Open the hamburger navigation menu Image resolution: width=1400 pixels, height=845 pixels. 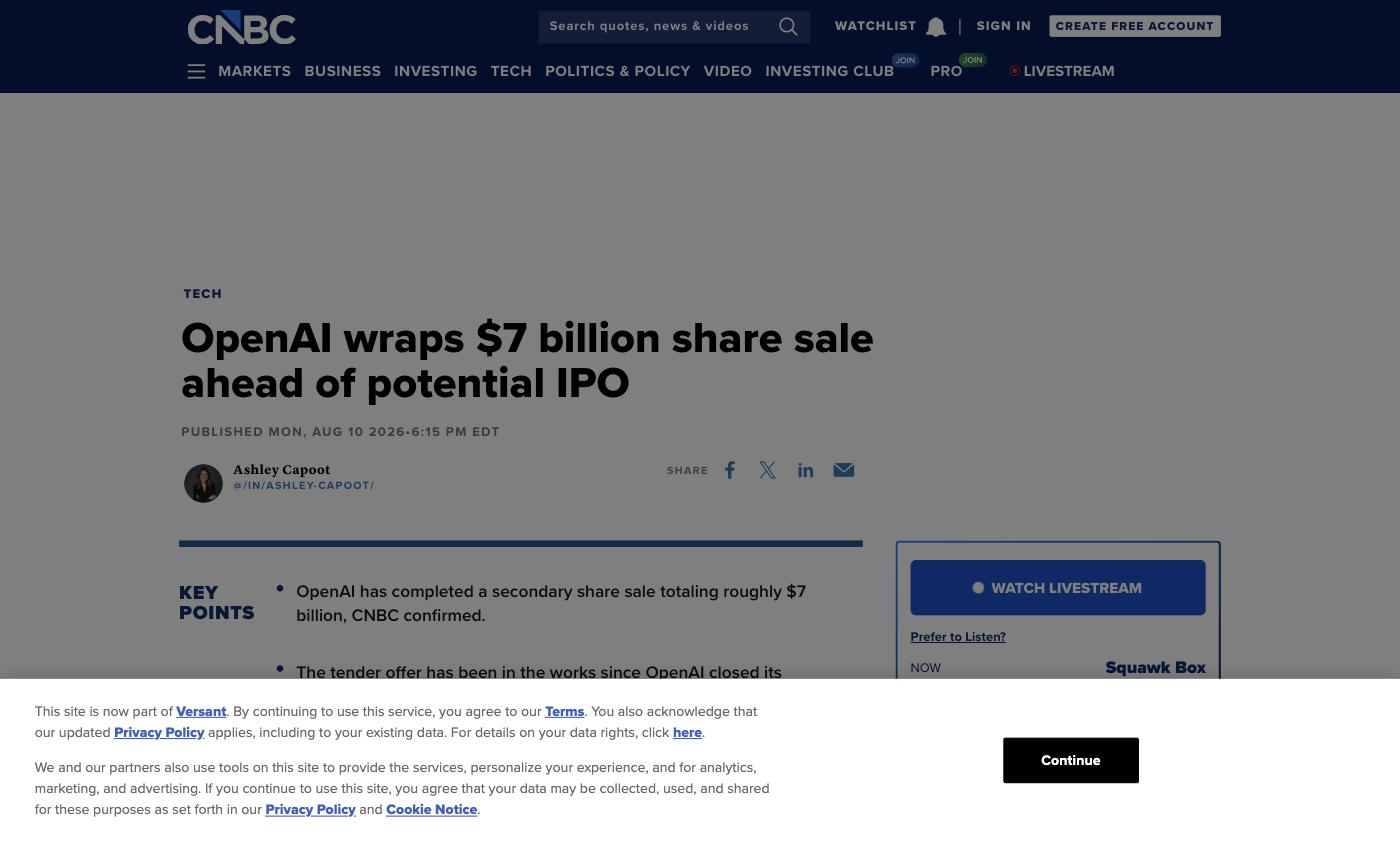click(x=196, y=71)
